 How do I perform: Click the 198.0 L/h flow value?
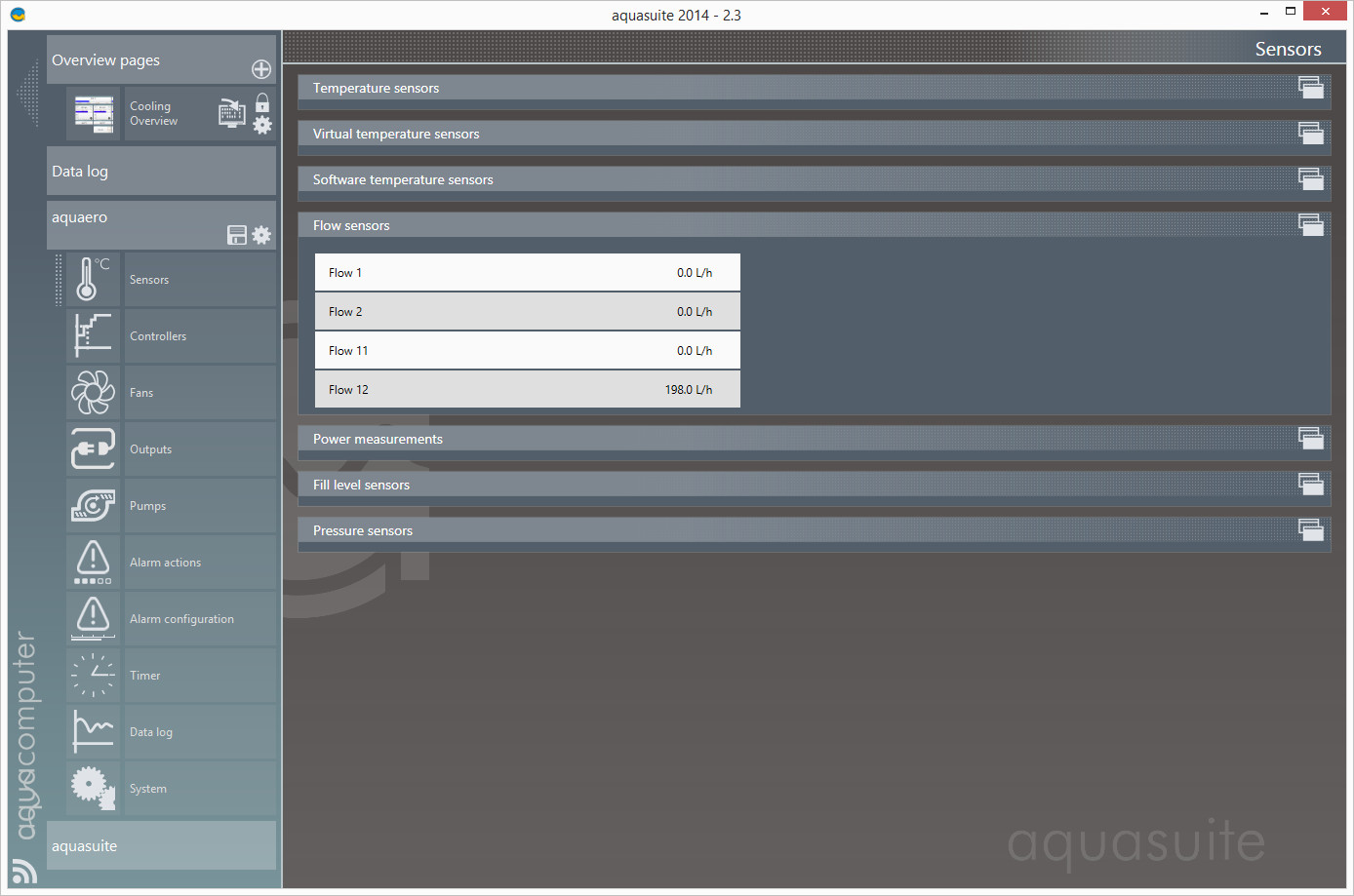(689, 390)
